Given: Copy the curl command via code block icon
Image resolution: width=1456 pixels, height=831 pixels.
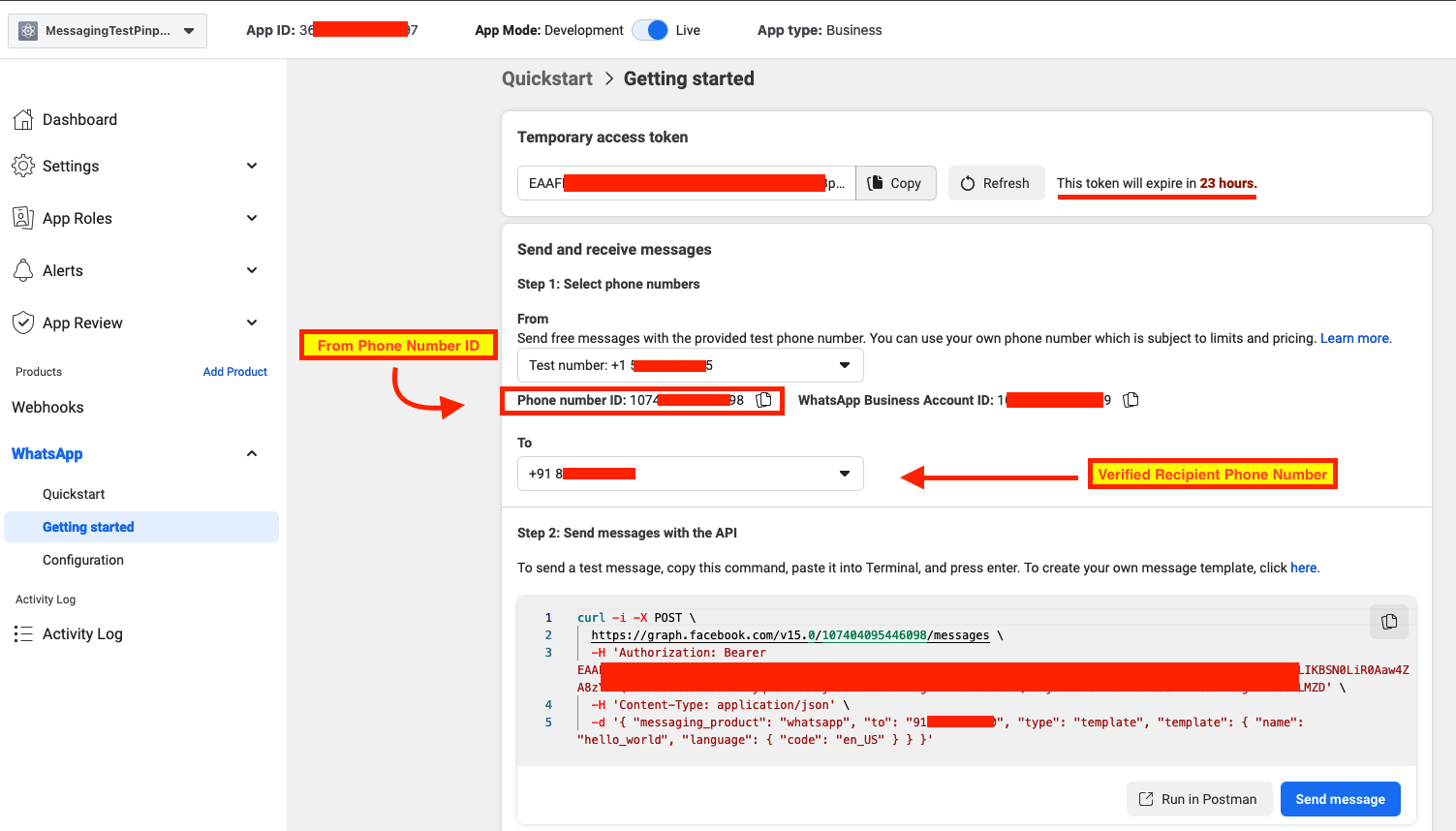Looking at the screenshot, I should [x=1388, y=622].
